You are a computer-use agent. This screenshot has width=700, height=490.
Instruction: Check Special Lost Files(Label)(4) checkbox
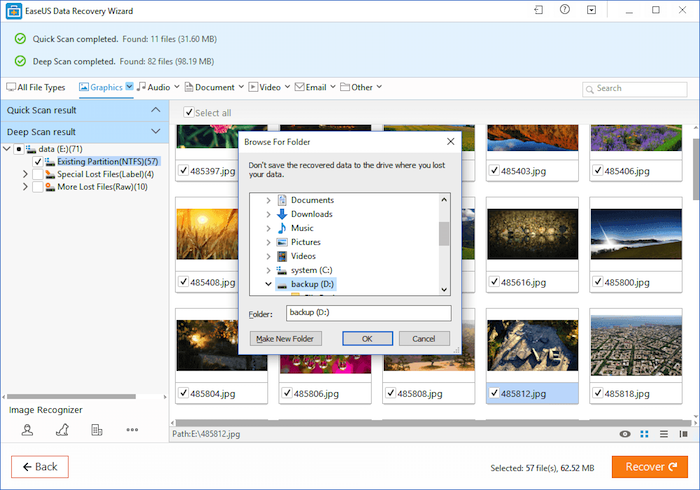coord(38,174)
